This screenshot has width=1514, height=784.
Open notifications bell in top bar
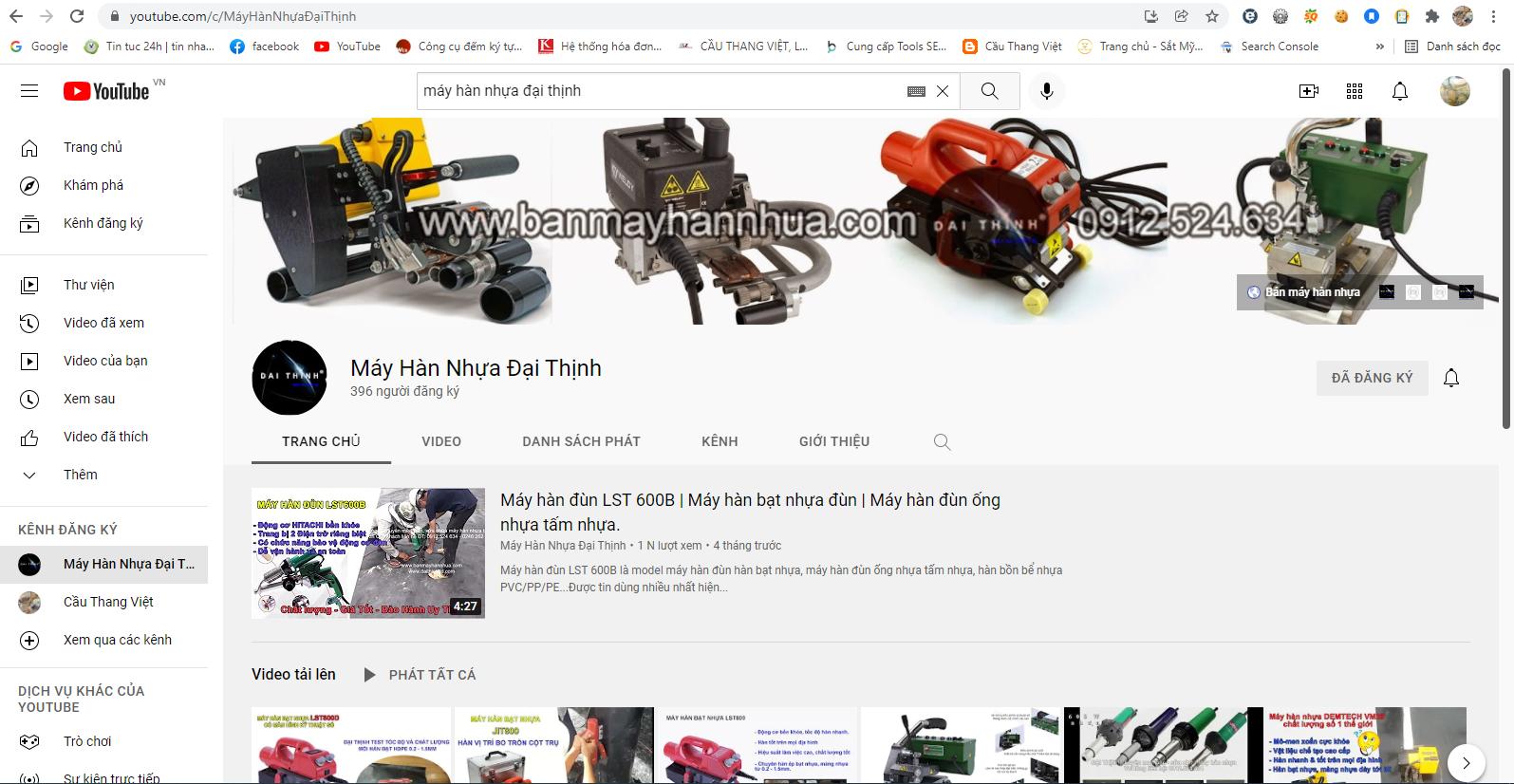coord(1400,91)
